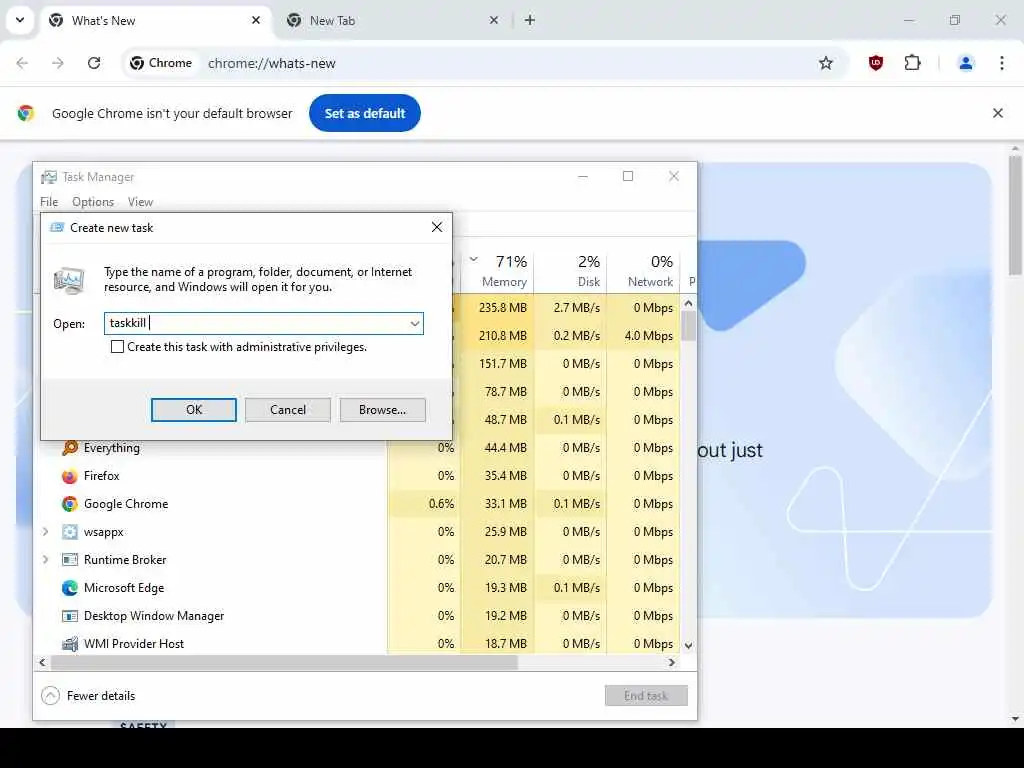Screen dimensions: 1024x768
Task: Click the 4.0 Mbps network cell
Action: tap(643, 336)
